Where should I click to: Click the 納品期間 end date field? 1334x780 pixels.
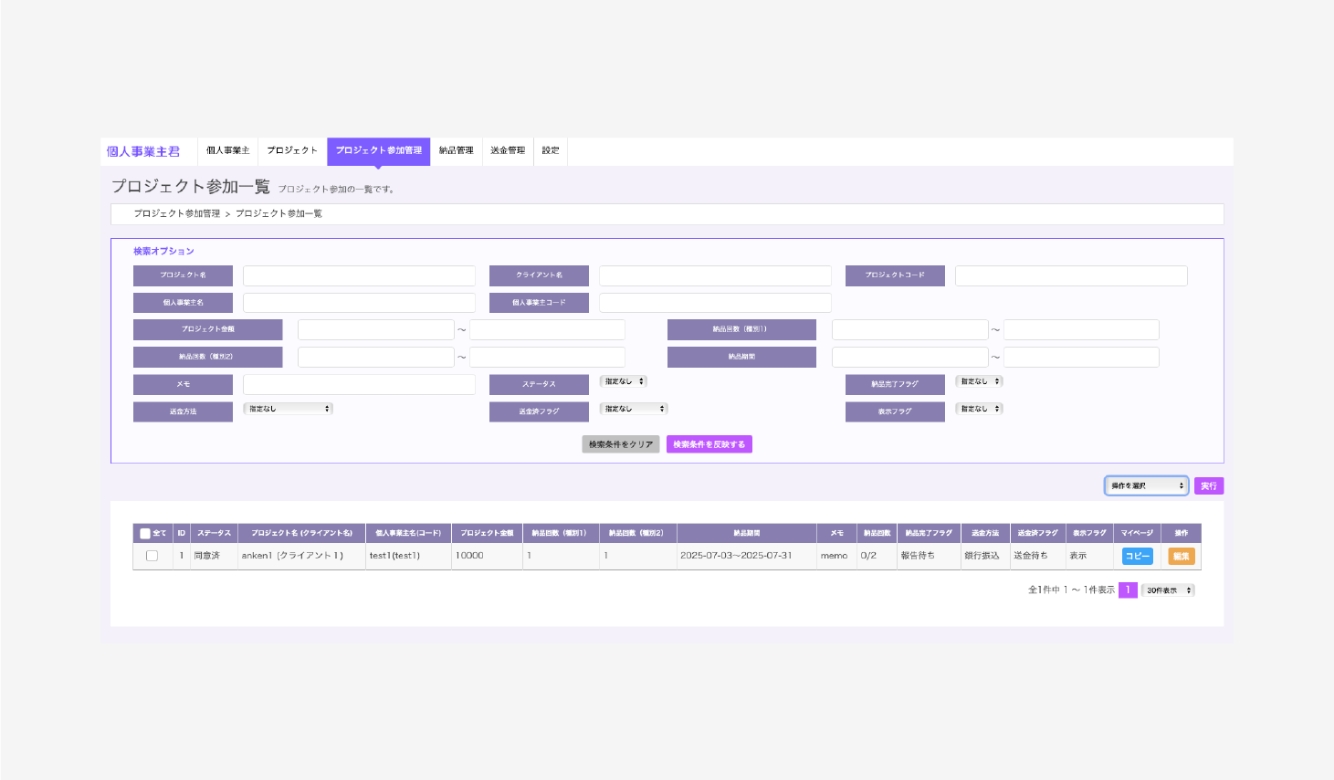[1081, 357]
